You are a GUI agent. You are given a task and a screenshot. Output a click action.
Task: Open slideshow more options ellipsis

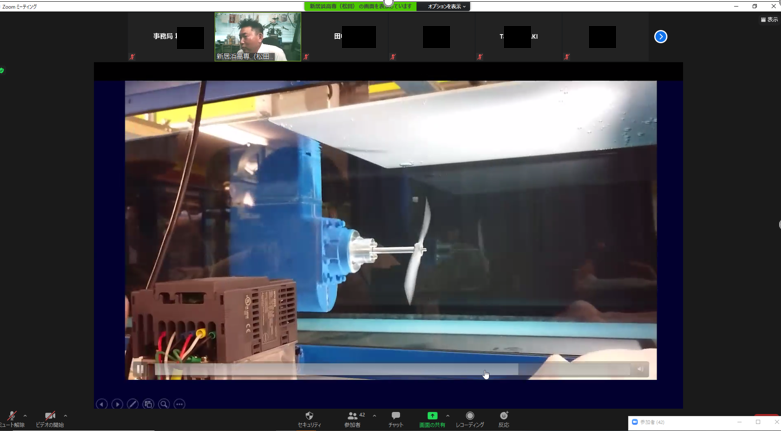pyautogui.click(x=179, y=404)
